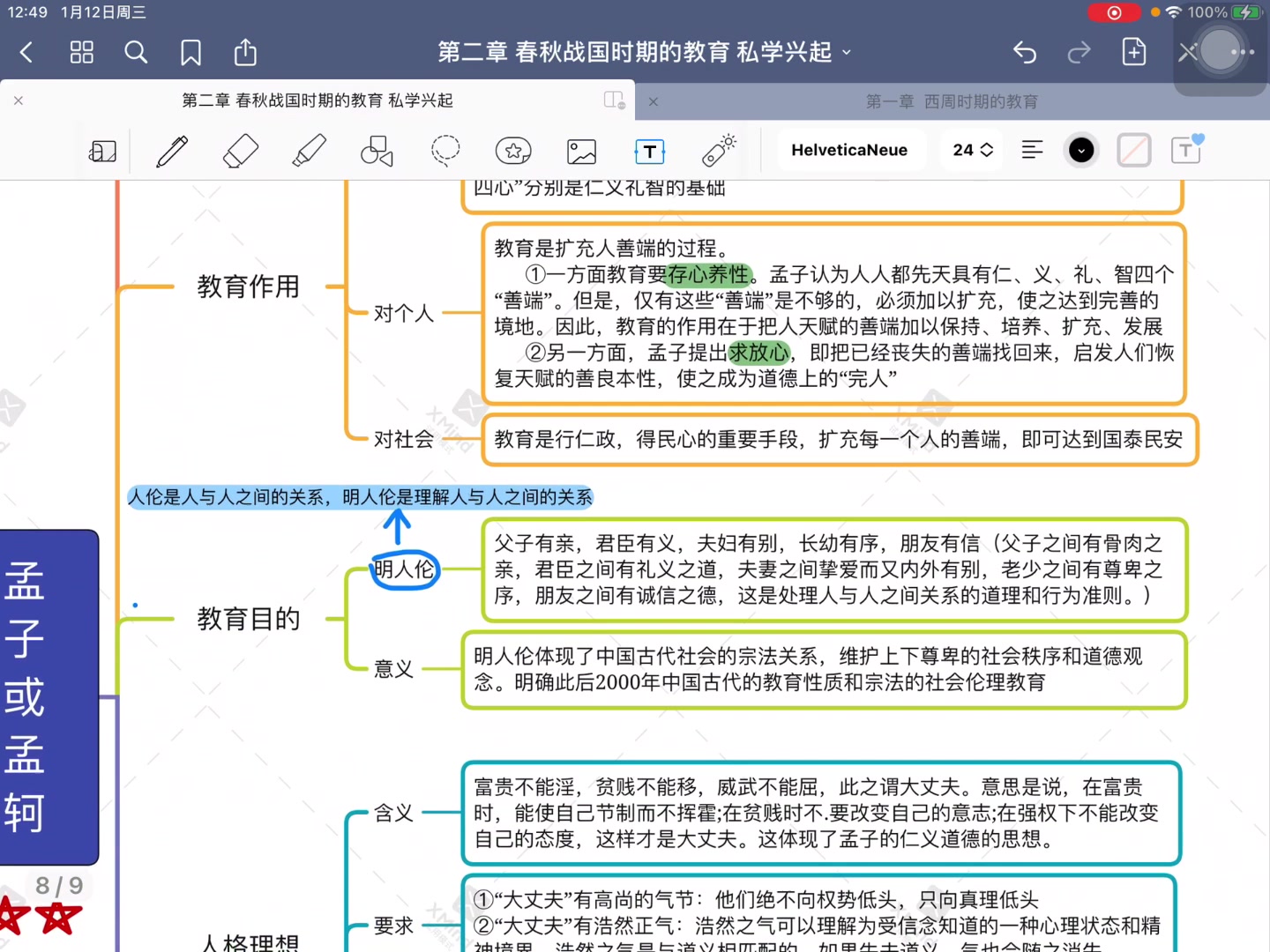Image resolution: width=1270 pixels, height=952 pixels.
Task: Select the laser pointer tool
Action: [x=719, y=150]
